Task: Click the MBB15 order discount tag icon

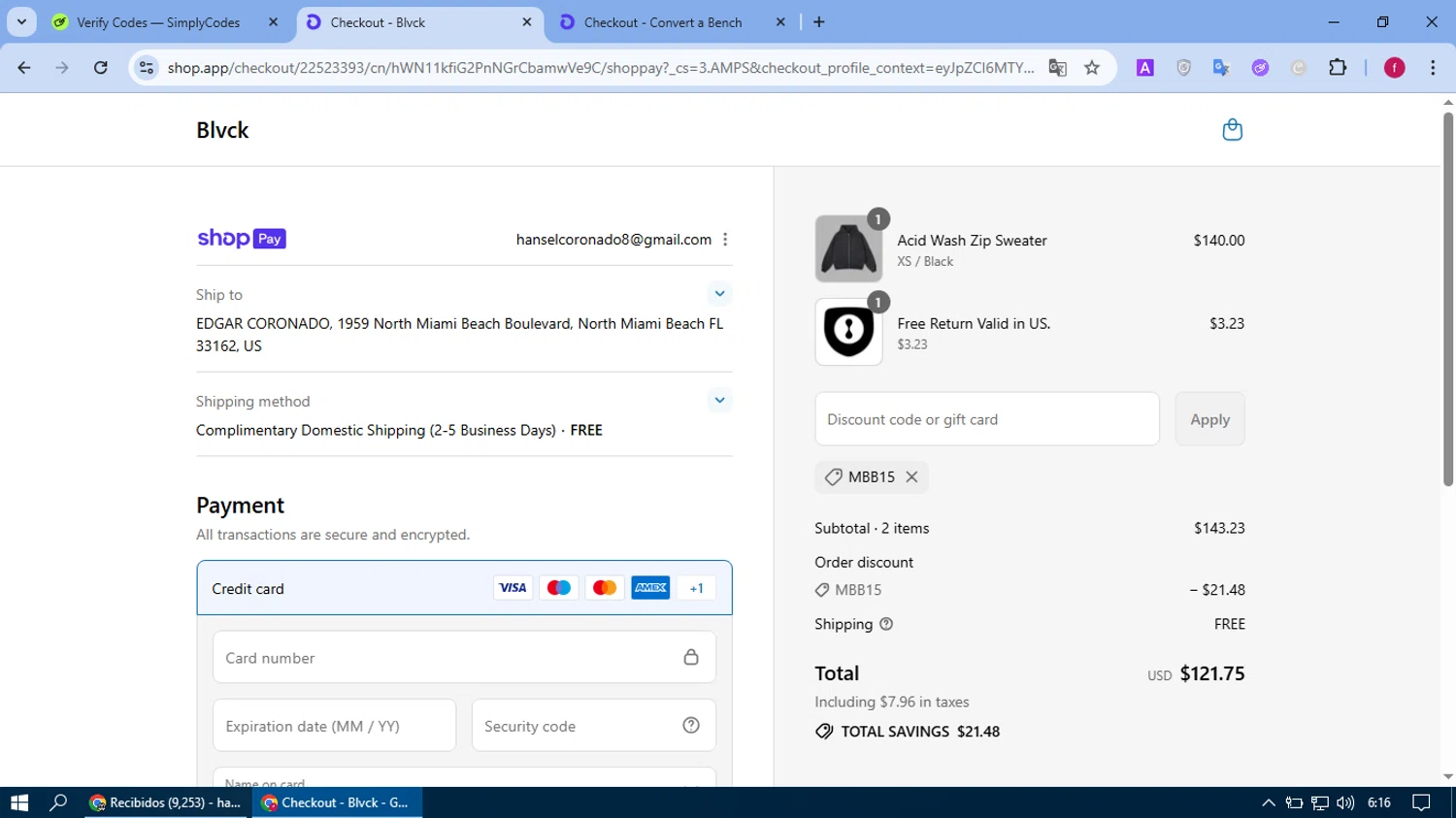Action: tap(822, 590)
